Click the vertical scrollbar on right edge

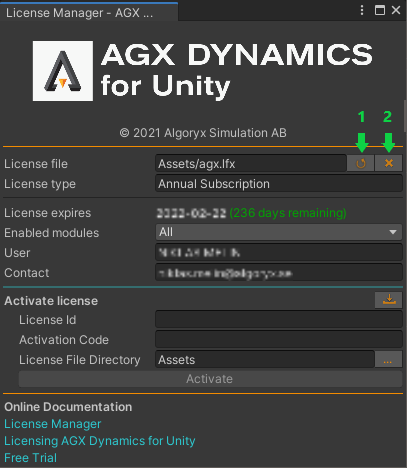coord(405,116)
